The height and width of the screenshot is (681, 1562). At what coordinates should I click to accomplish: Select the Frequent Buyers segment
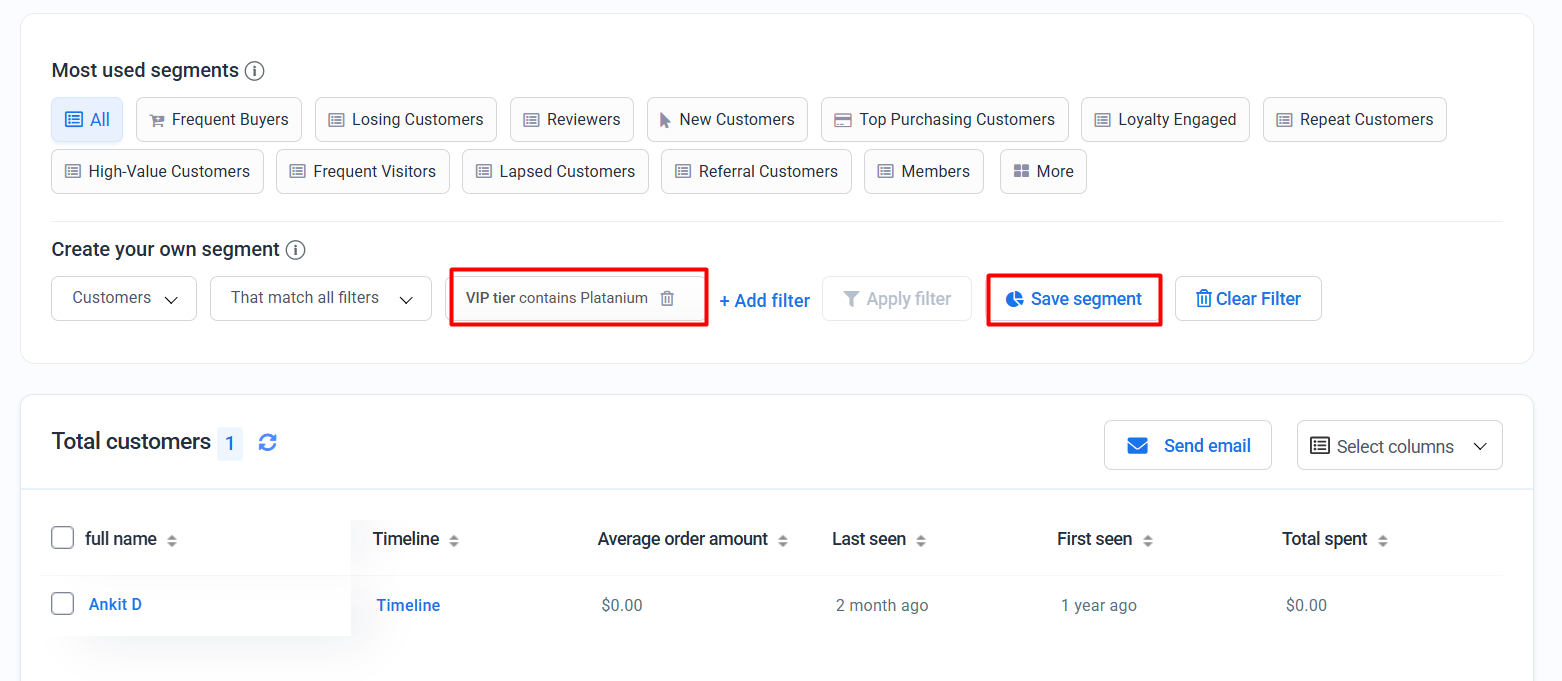pos(219,120)
